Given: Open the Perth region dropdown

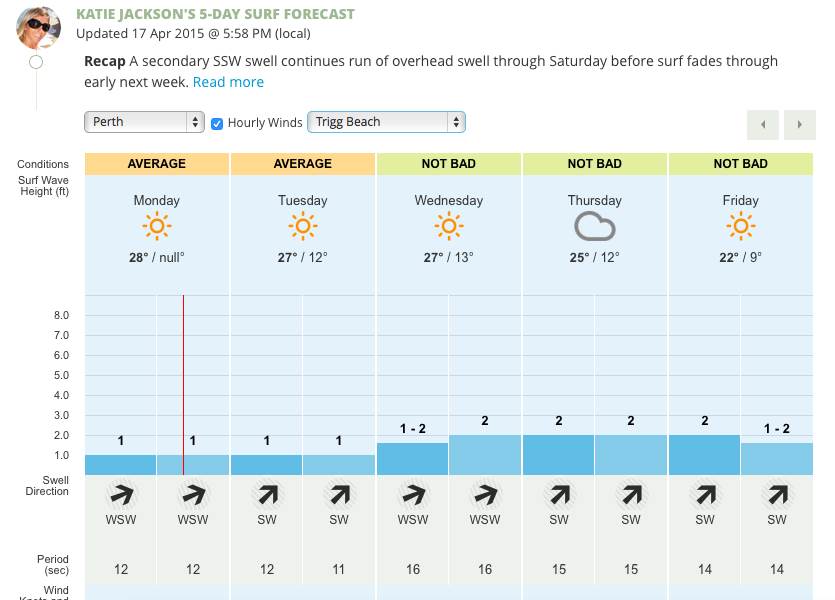Looking at the screenshot, I should pyautogui.click(x=143, y=120).
